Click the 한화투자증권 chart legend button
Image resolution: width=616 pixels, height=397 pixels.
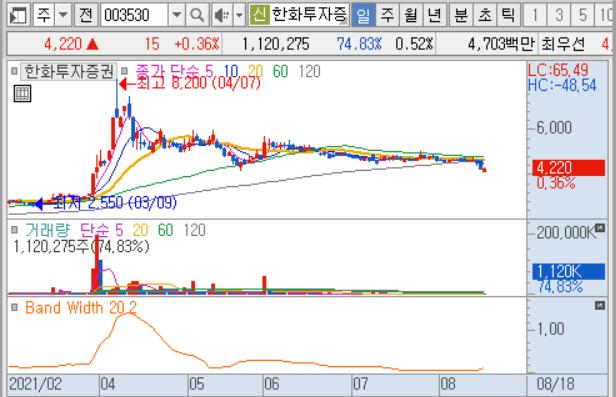click(x=69, y=71)
